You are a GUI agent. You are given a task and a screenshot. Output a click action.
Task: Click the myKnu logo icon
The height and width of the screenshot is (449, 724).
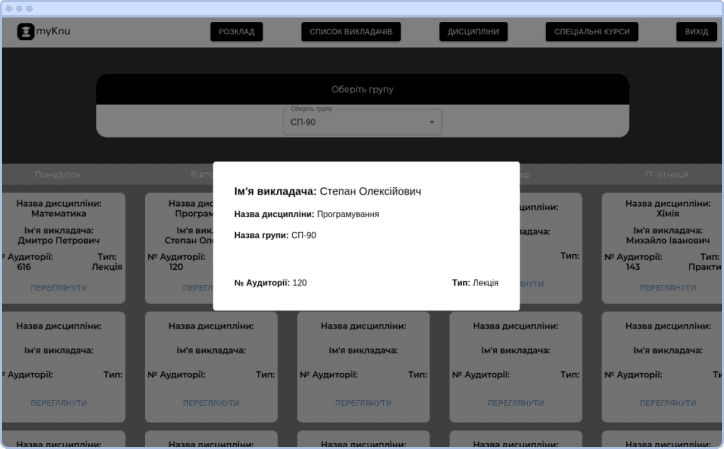pos(26,31)
